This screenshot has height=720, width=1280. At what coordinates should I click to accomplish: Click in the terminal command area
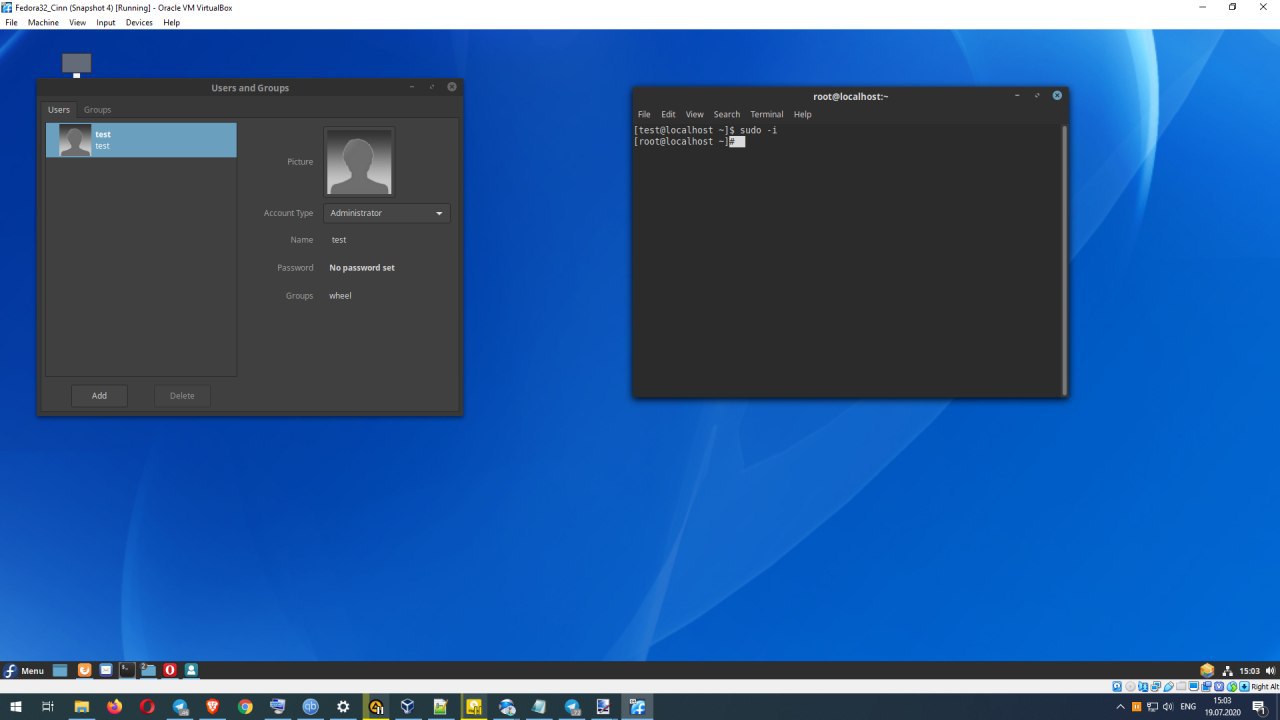(x=847, y=259)
